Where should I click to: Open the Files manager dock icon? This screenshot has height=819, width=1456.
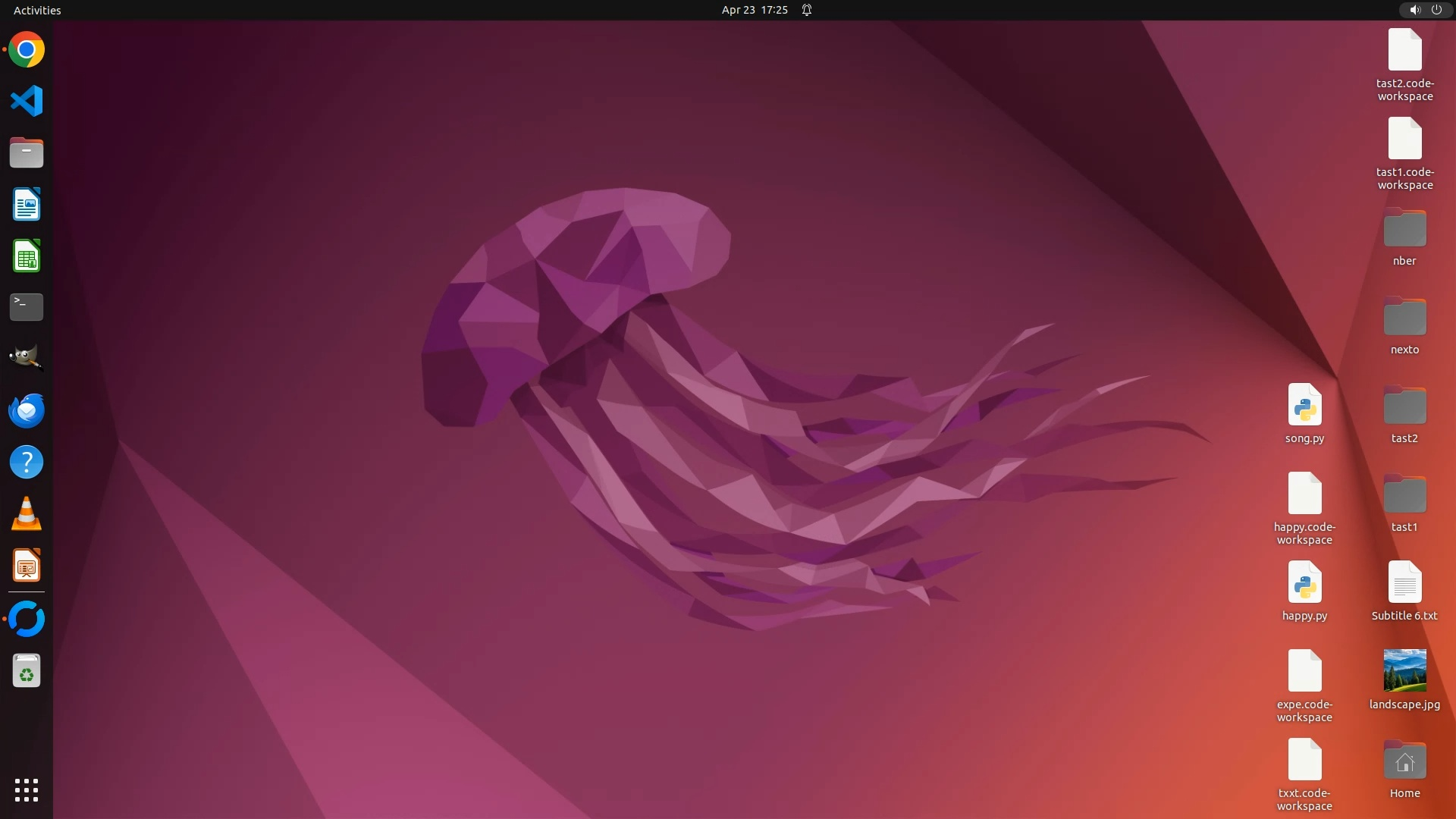click(x=27, y=152)
